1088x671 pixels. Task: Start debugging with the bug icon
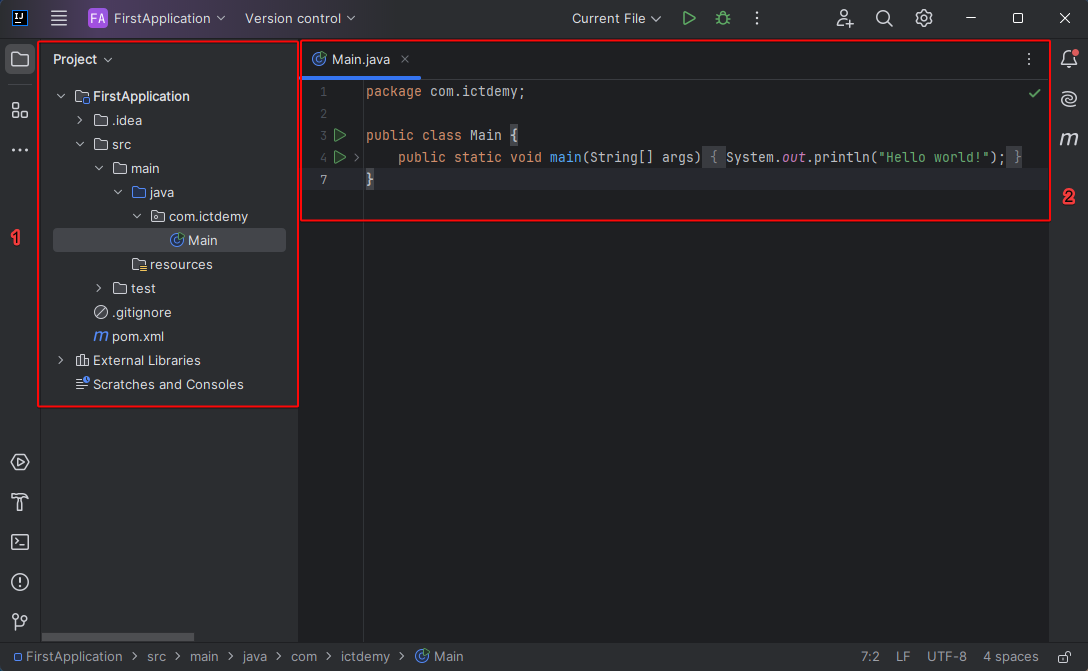722,18
